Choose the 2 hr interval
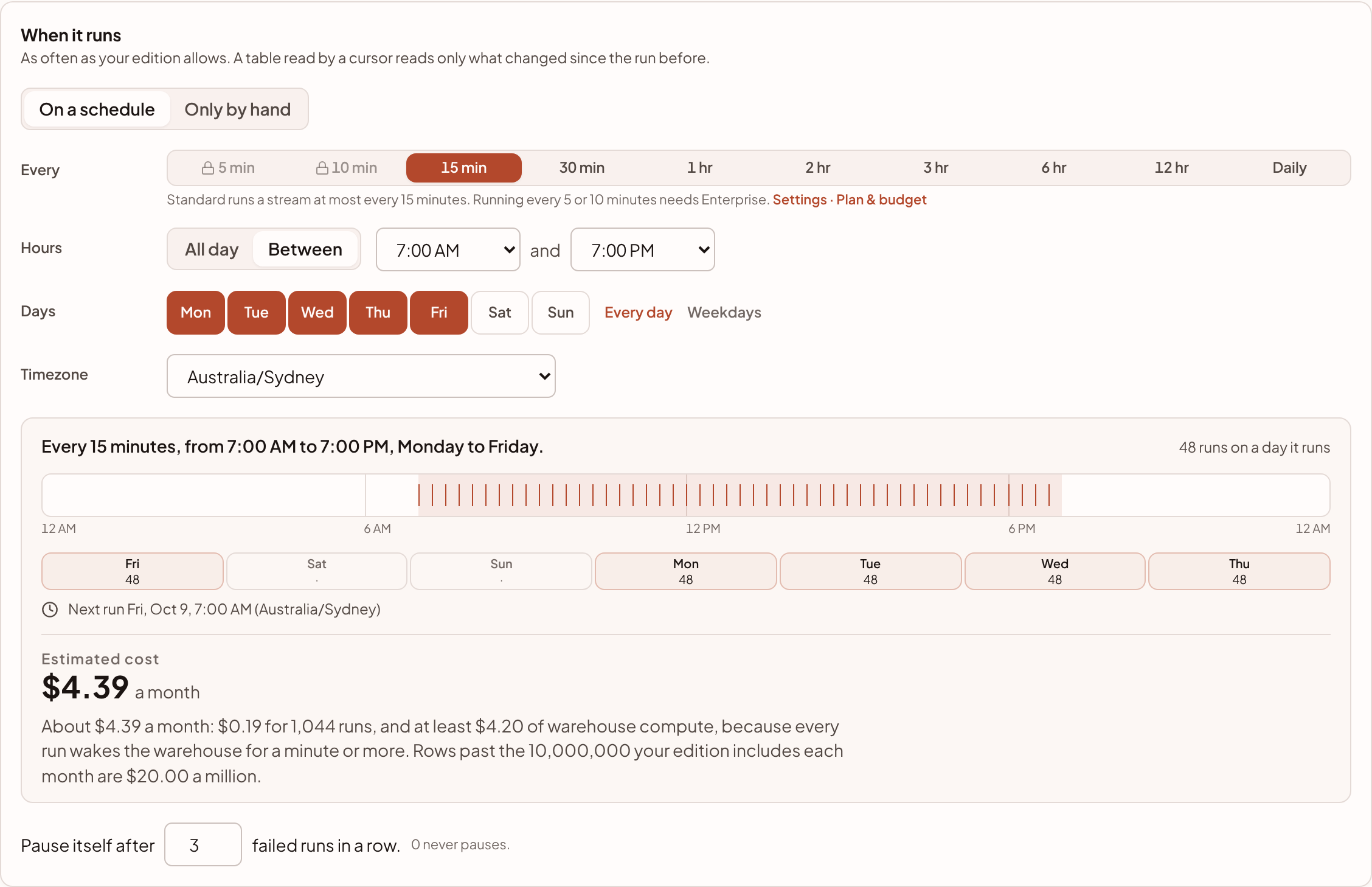The image size is (1372, 887). 818,168
